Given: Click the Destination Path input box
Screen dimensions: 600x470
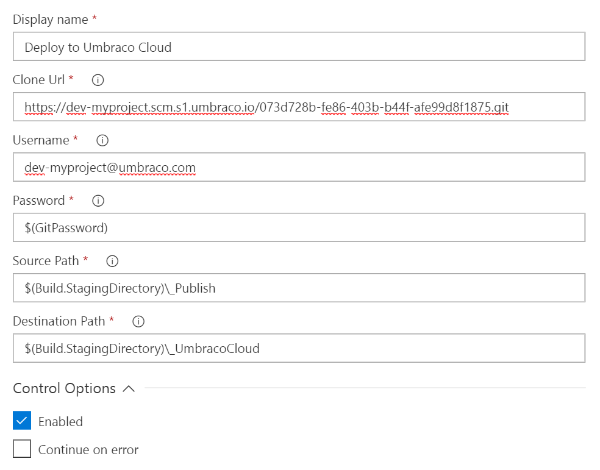Looking at the screenshot, I should pos(299,348).
